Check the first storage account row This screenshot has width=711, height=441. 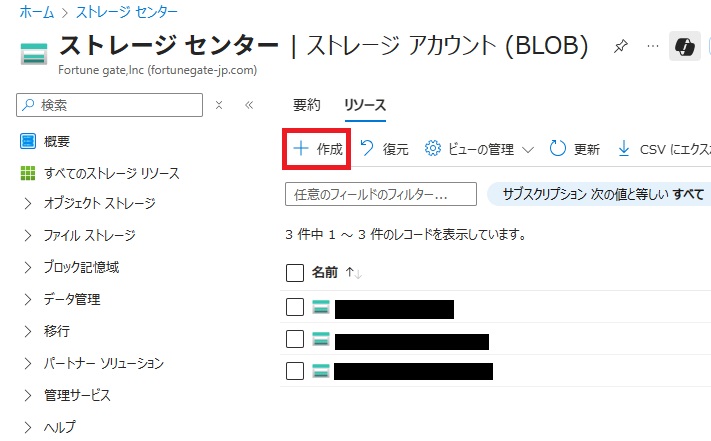(x=295, y=307)
